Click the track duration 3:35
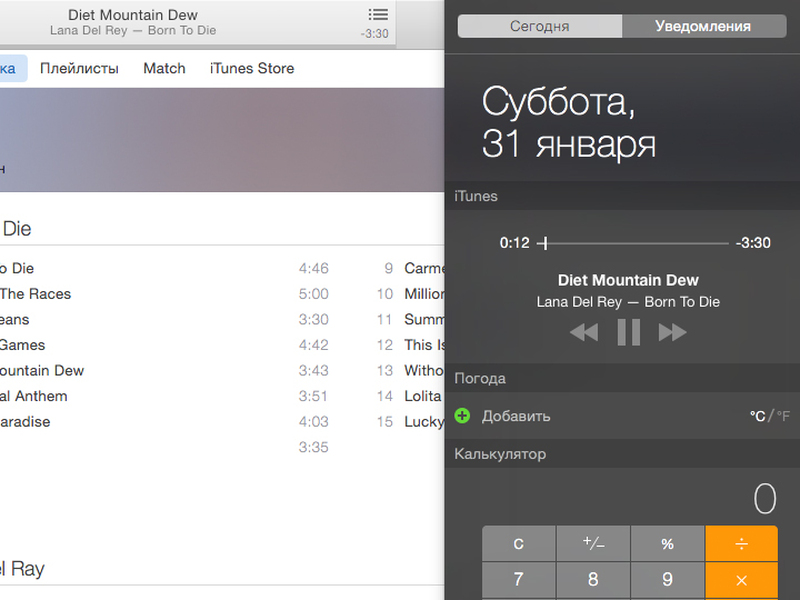This screenshot has height=600, width=800. [313, 447]
